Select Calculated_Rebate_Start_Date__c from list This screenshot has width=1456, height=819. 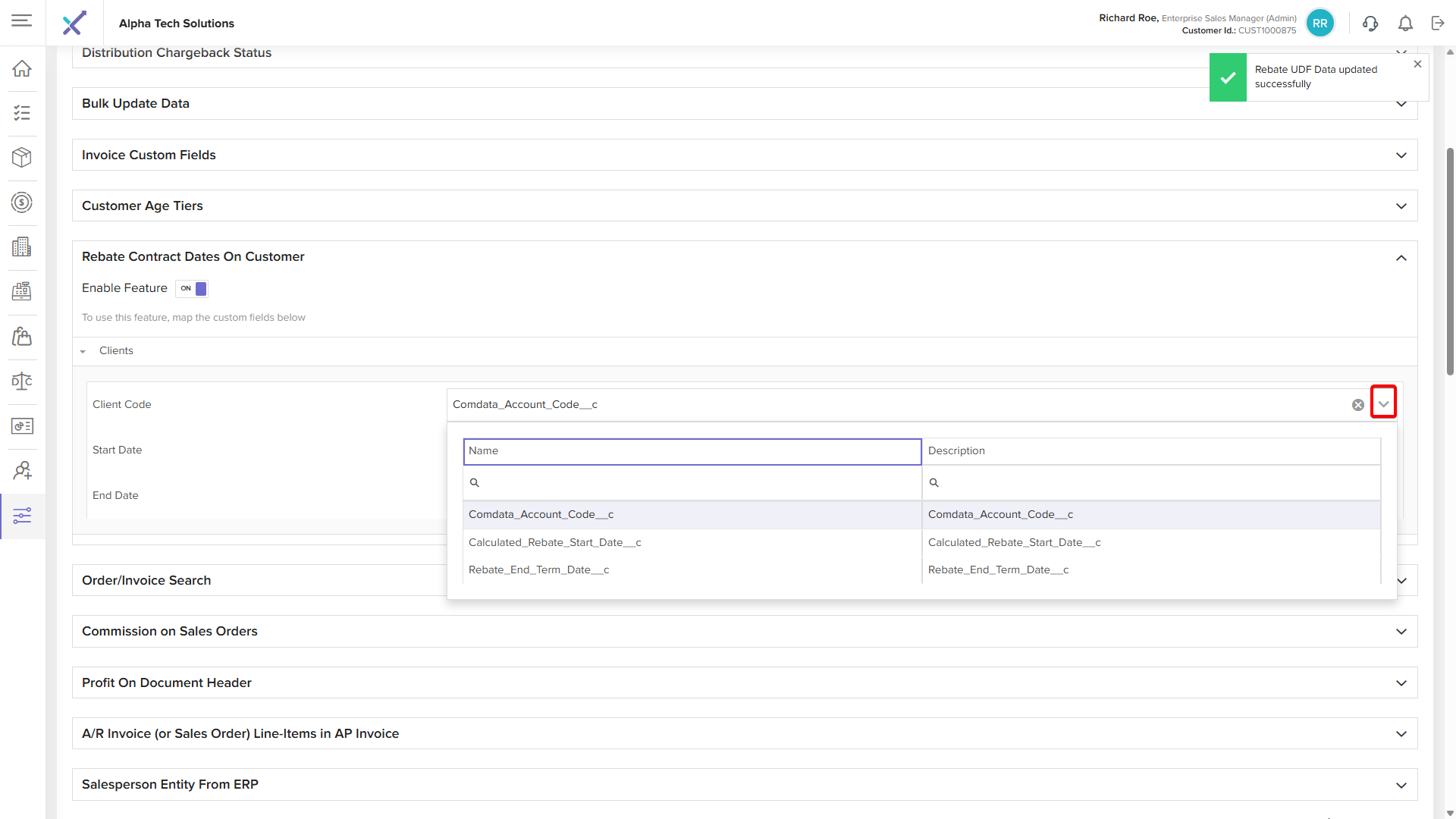[555, 542]
